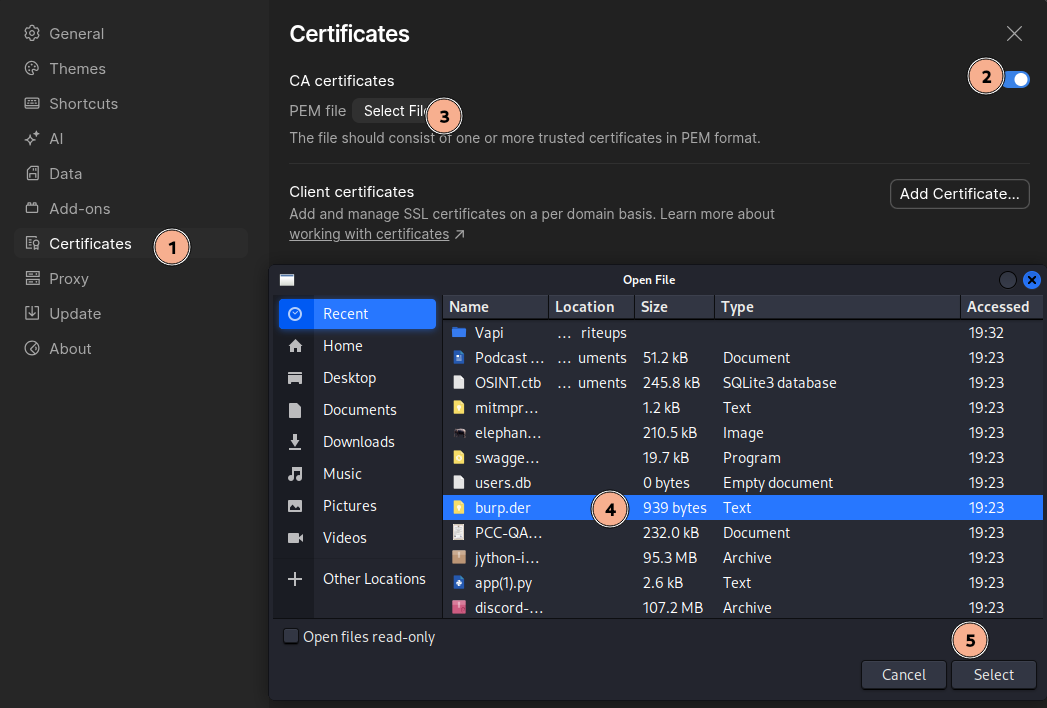The image size is (1047, 708).
Task: Click the General gear icon in sidebar
Action: [x=32, y=33]
